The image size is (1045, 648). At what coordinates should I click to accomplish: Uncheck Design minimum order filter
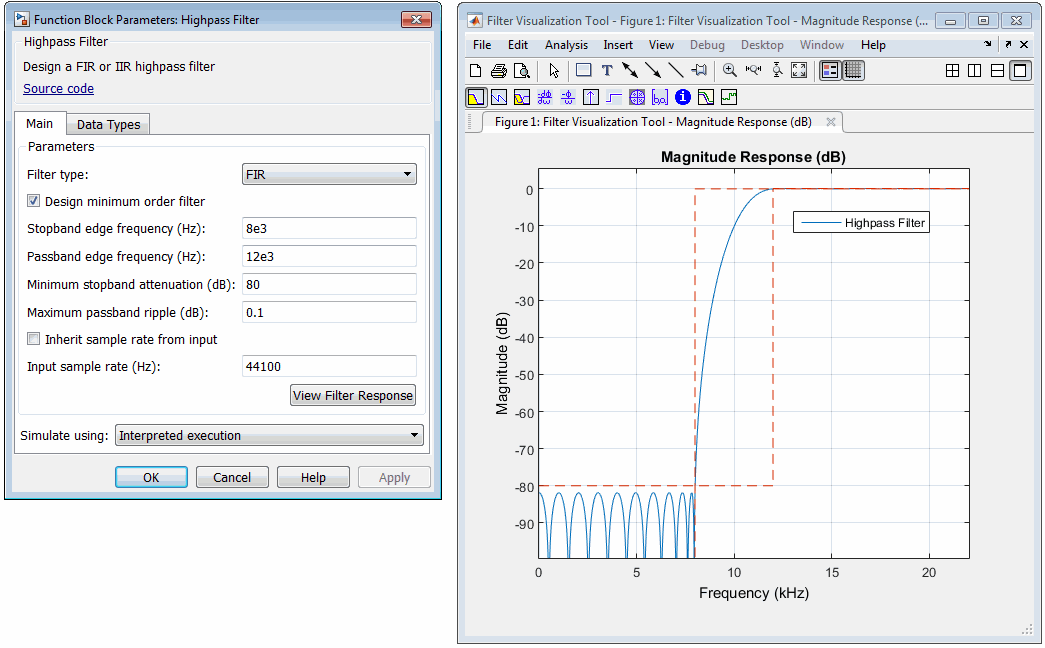tap(34, 201)
